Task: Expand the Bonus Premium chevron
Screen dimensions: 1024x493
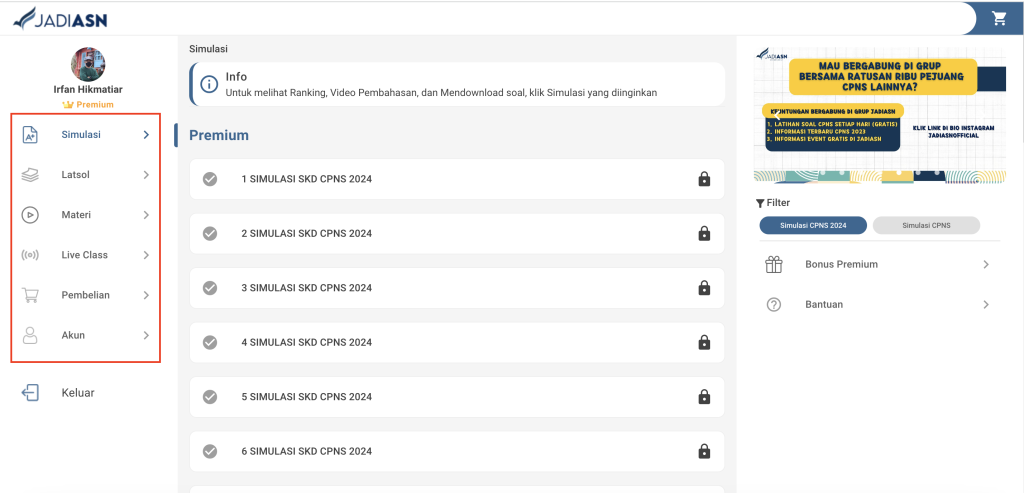Action: 985,265
